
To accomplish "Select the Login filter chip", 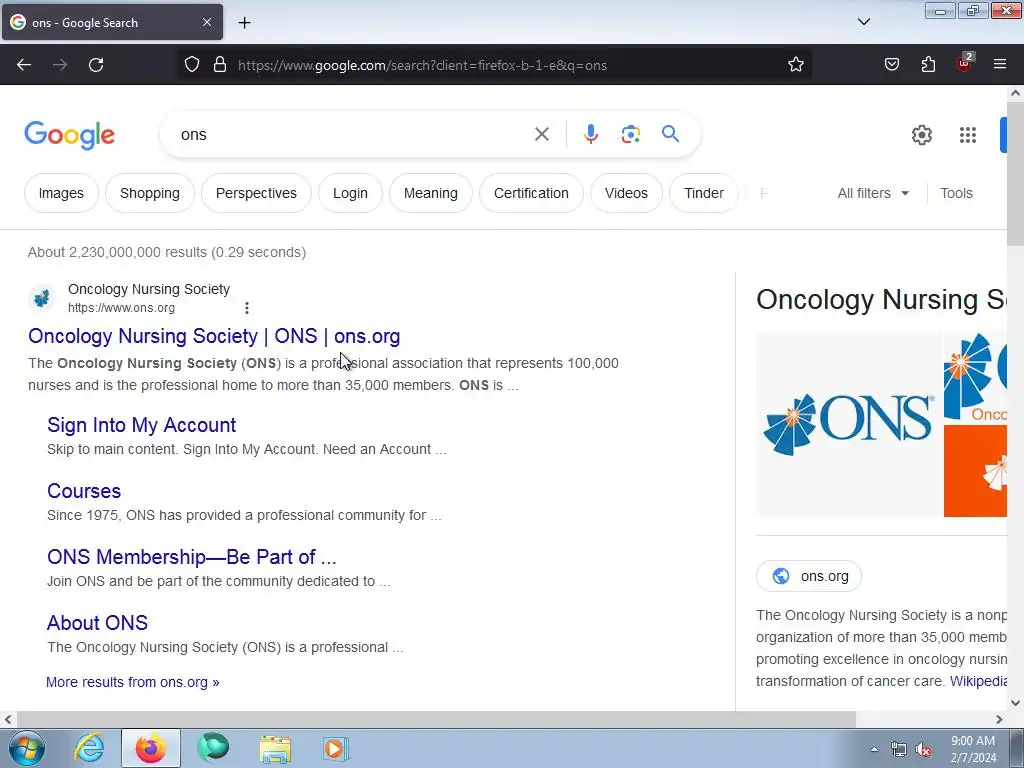I will (x=350, y=193).
